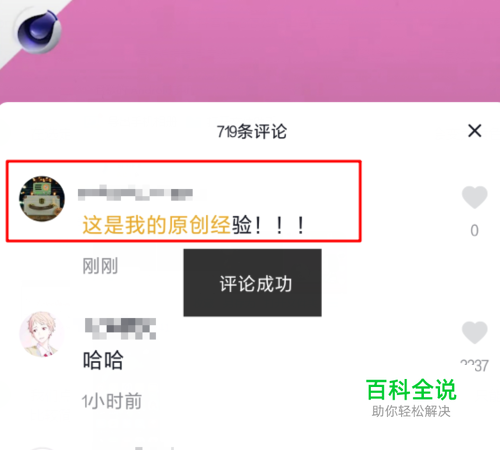Click the 1小时前 timestamp under 哈哈
Viewport: 500px width, 450px height.
pos(112,401)
